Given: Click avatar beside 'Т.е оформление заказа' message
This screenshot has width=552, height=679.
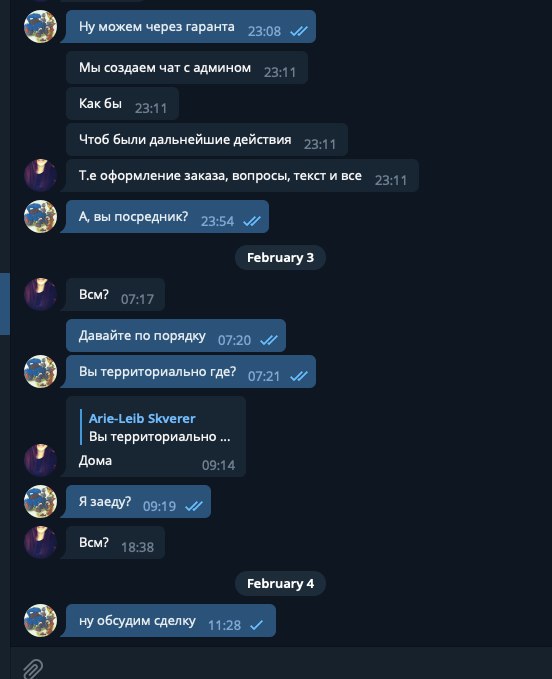Looking at the screenshot, I should pyautogui.click(x=40, y=175).
